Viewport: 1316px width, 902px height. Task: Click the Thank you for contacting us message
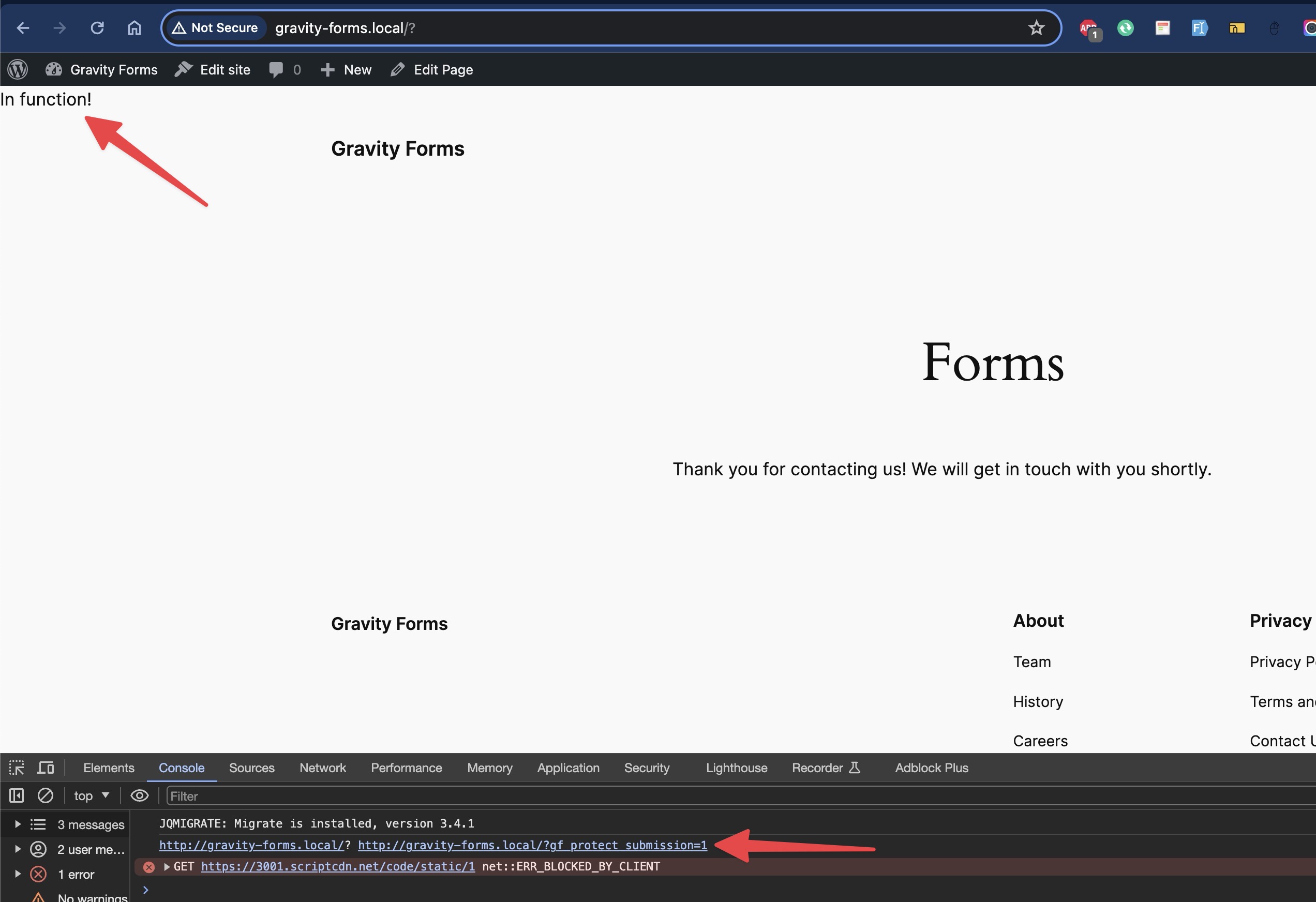pyautogui.click(x=941, y=470)
